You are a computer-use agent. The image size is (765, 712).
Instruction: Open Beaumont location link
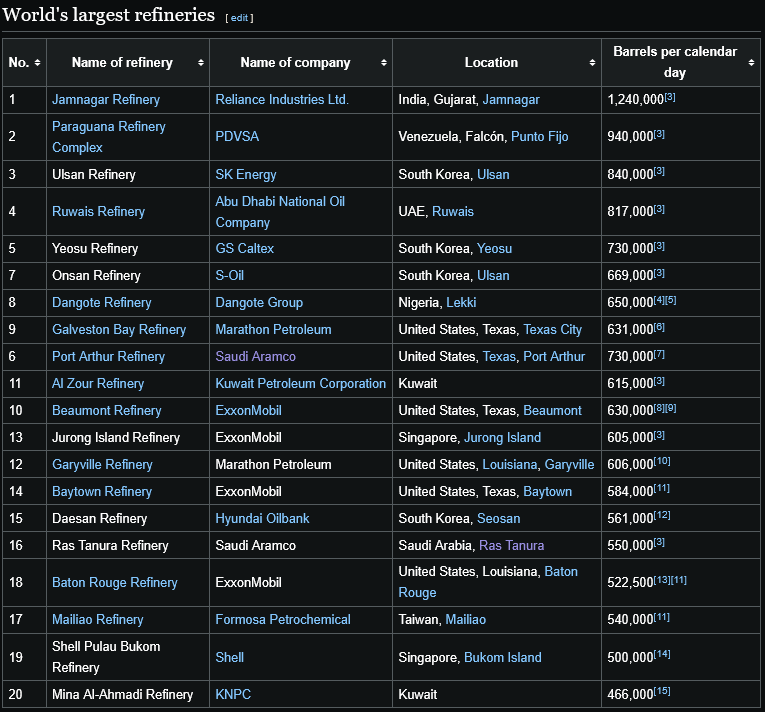(552, 410)
